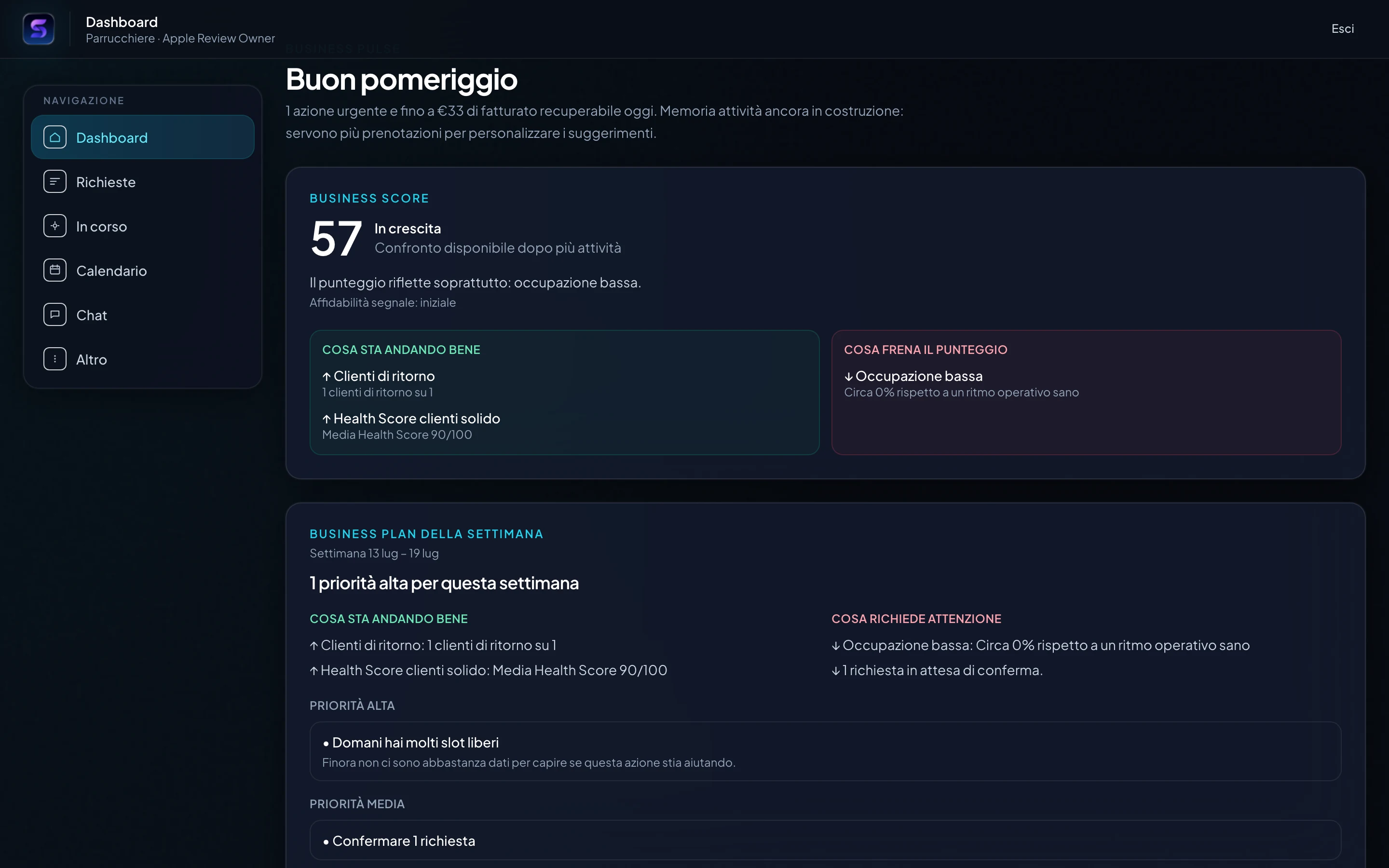Viewport: 1389px width, 868px height.
Task: Click the 'BUSINESS PLAN DELLA SETTIMANA' section title
Action: coord(426,534)
